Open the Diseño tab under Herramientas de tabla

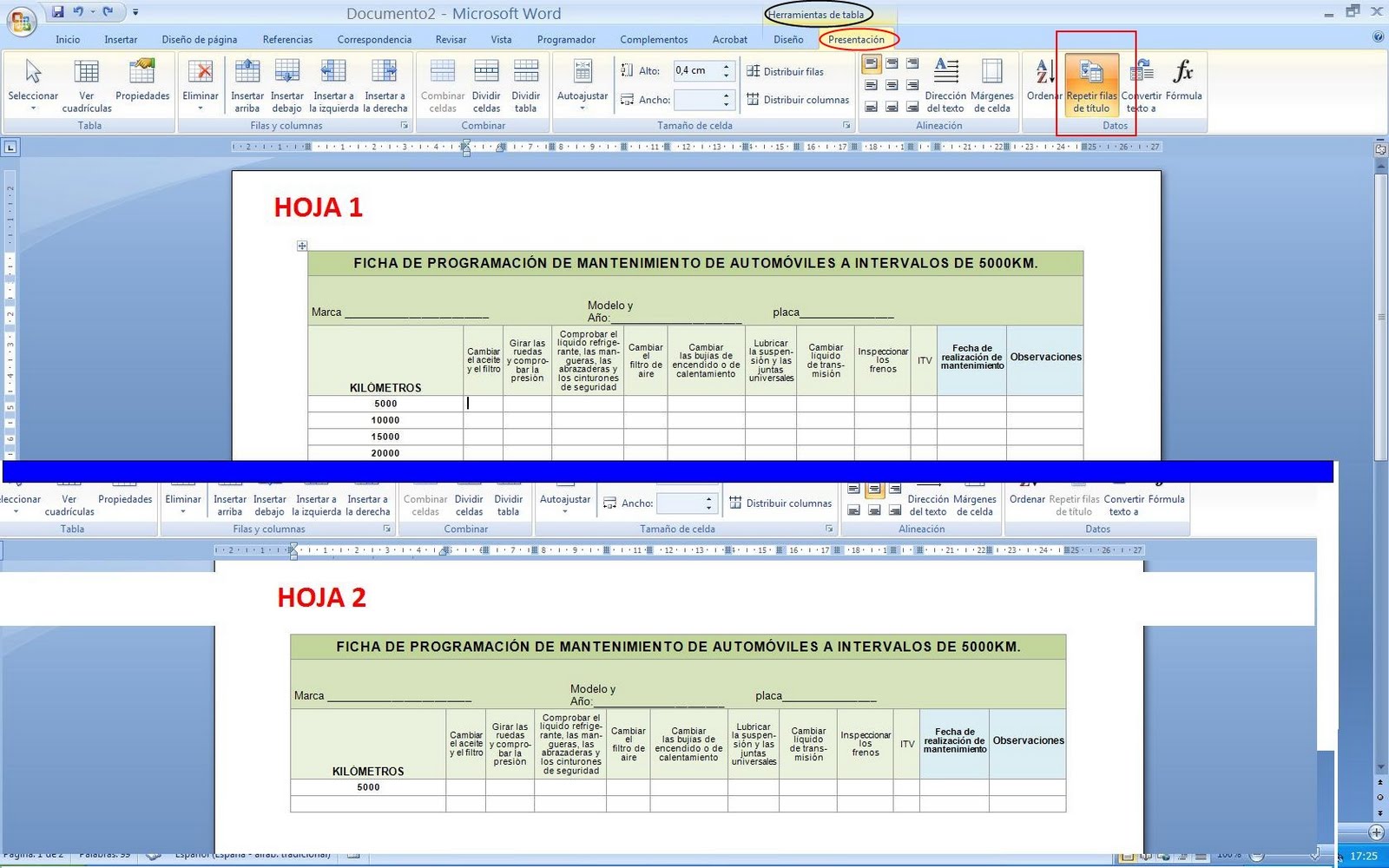pyautogui.click(x=787, y=39)
